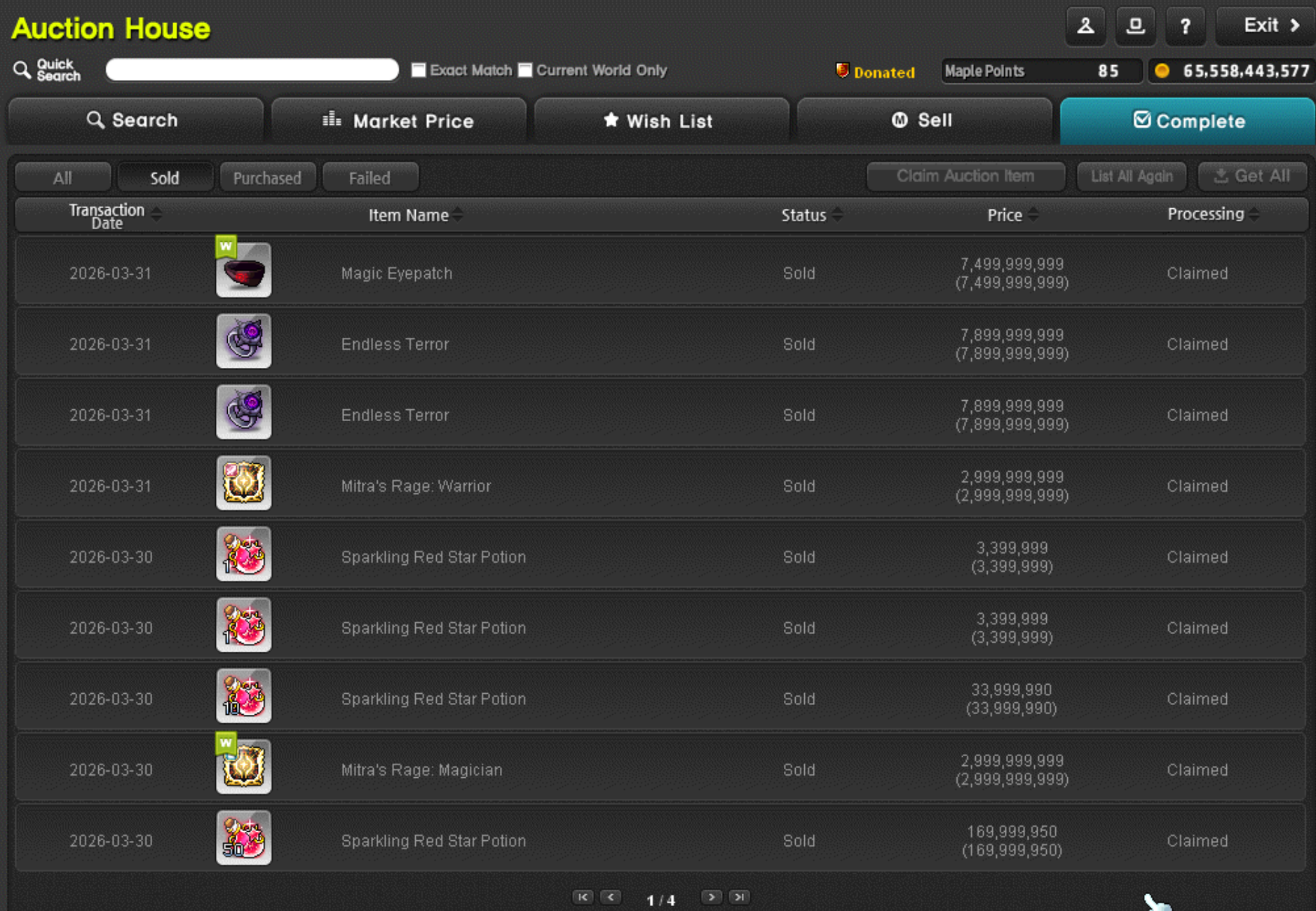The height and width of the screenshot is (911, 1316).
Task: Go to the previous results page
Action: pyautogui.click(x=611, y=897)
